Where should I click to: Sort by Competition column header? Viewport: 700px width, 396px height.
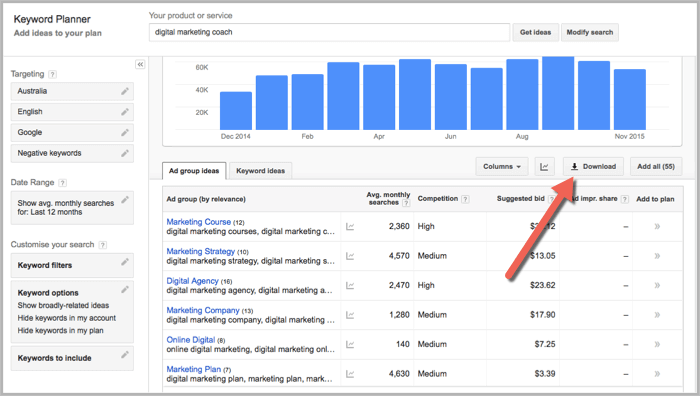click(438, 199)
